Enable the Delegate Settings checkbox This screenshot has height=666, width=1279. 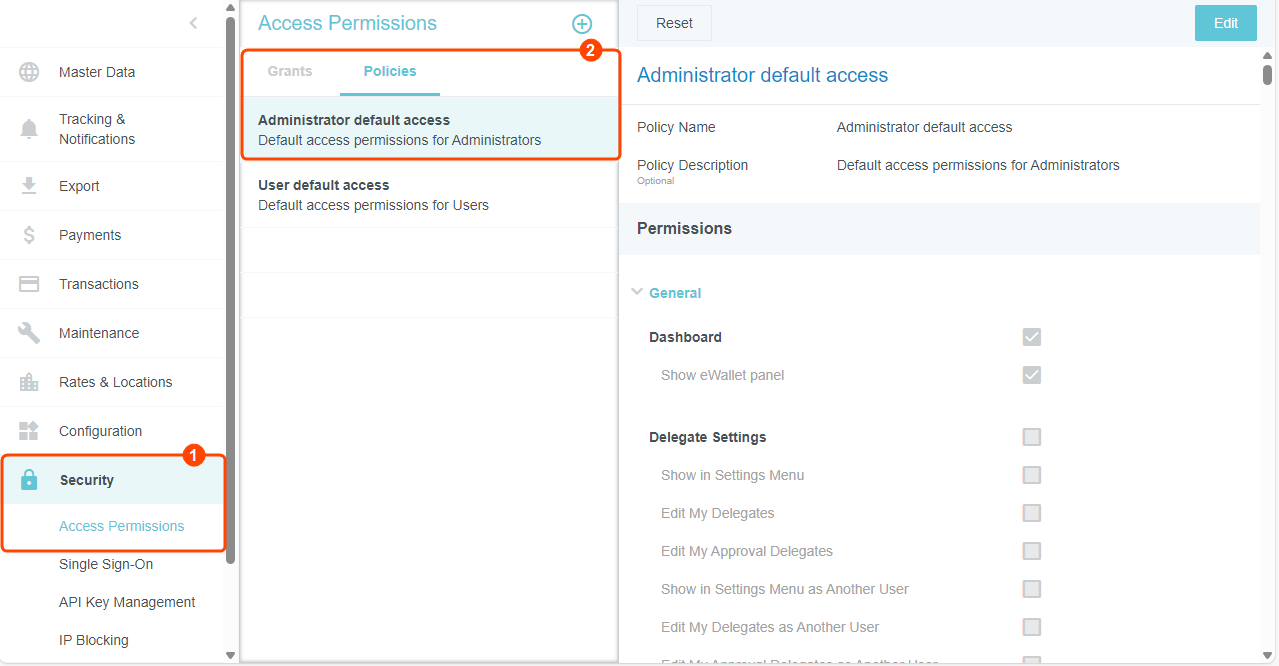point(1031,436)
